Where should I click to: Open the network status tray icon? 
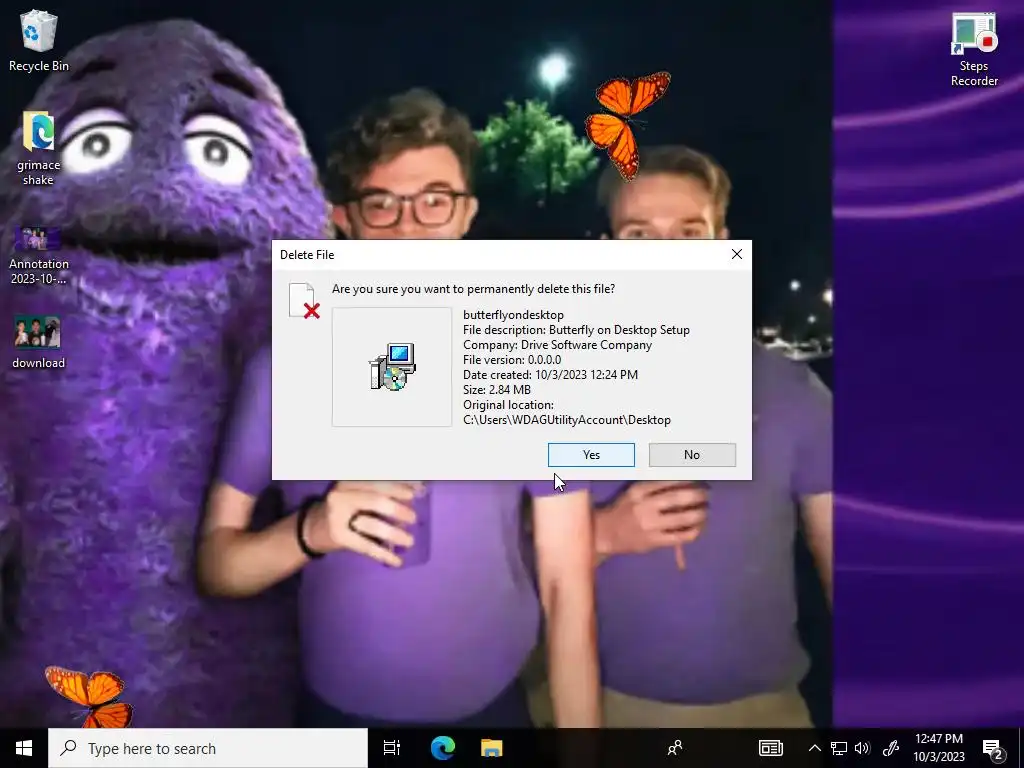point(839,748)
